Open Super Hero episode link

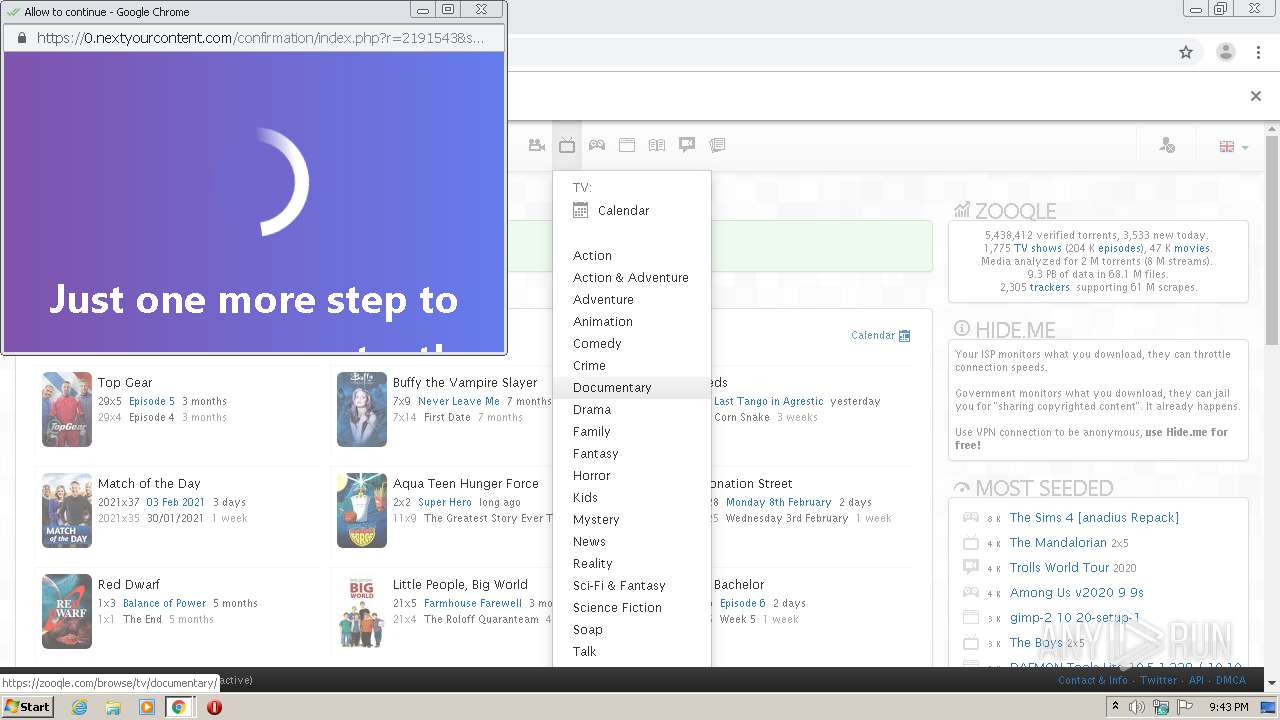pyautogui.click(x=445, y=503)
